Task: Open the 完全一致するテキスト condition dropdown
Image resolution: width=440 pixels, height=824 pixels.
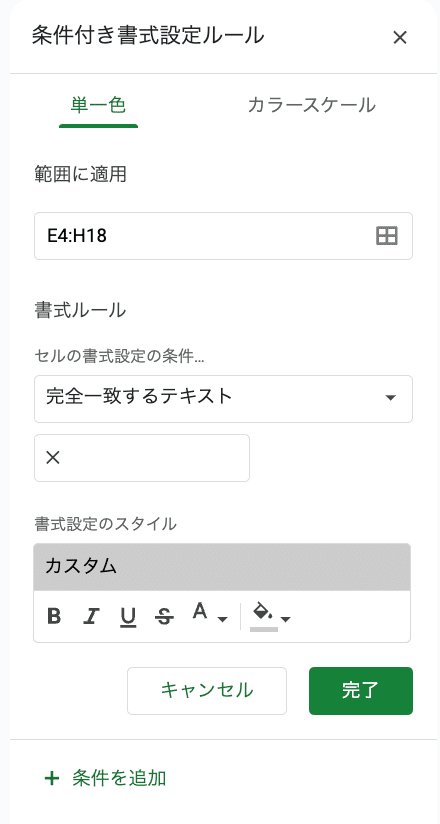Action: [x=223, y=398]
